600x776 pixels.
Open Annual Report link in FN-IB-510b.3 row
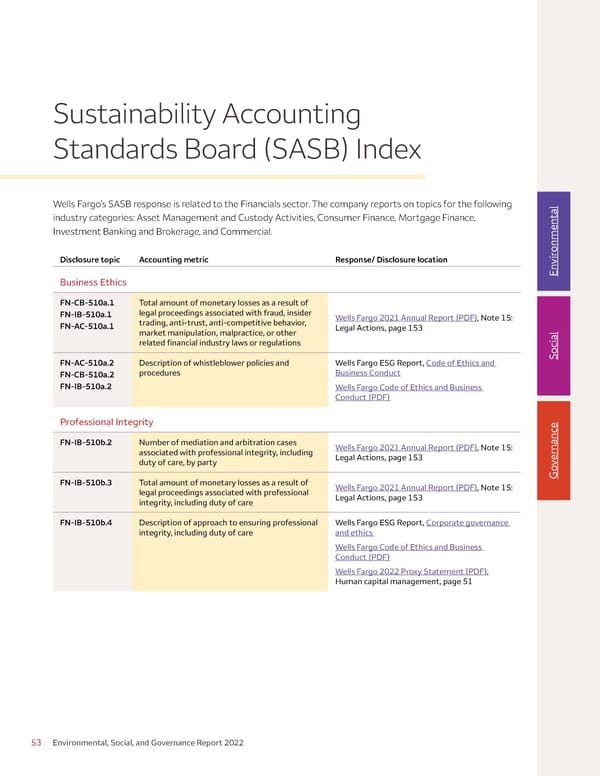click(407, 487)
